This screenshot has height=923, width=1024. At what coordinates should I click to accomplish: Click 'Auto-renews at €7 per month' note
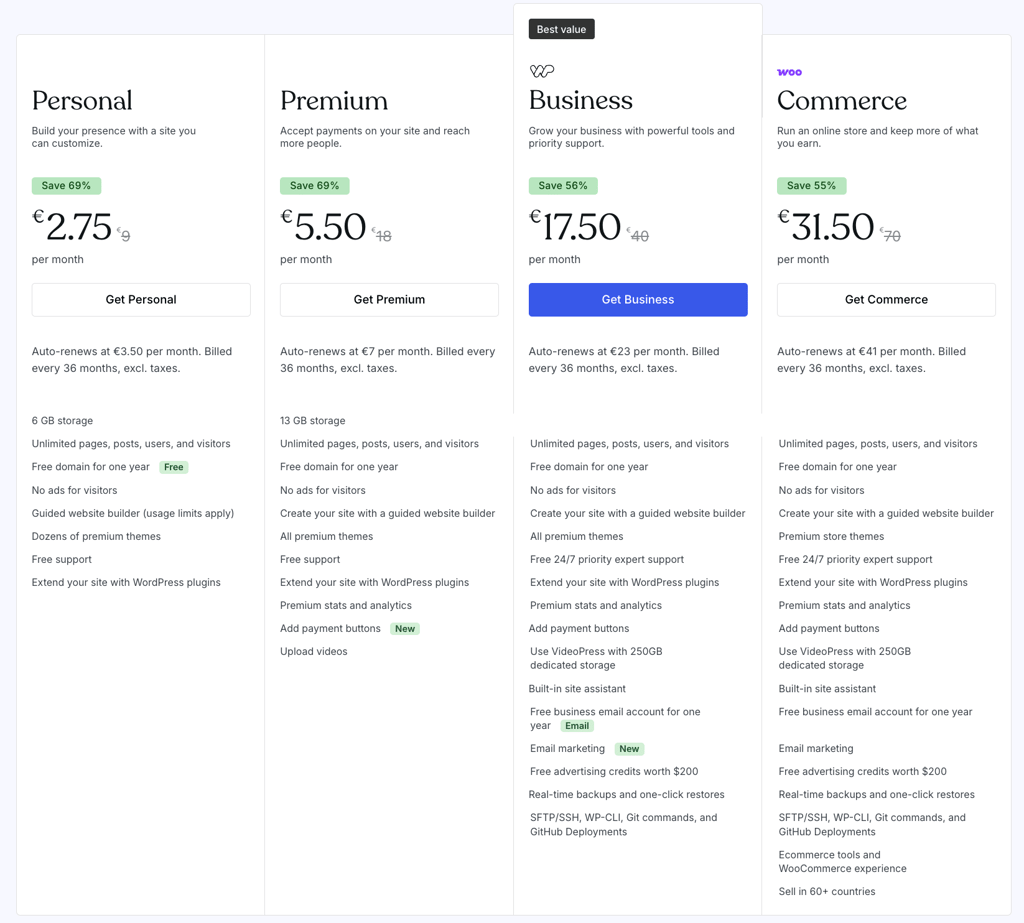pos(388,360)
